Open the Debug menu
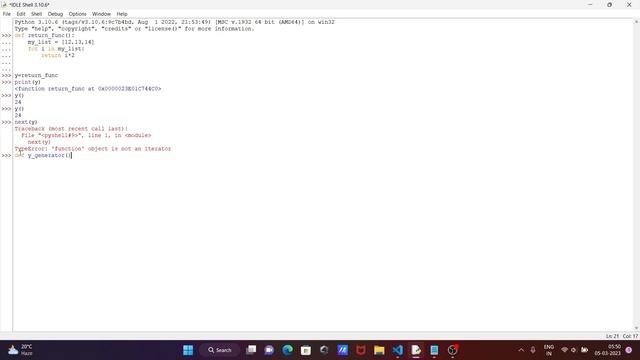Viewport: 640px width, 360px height. click(x=55, y=14)
